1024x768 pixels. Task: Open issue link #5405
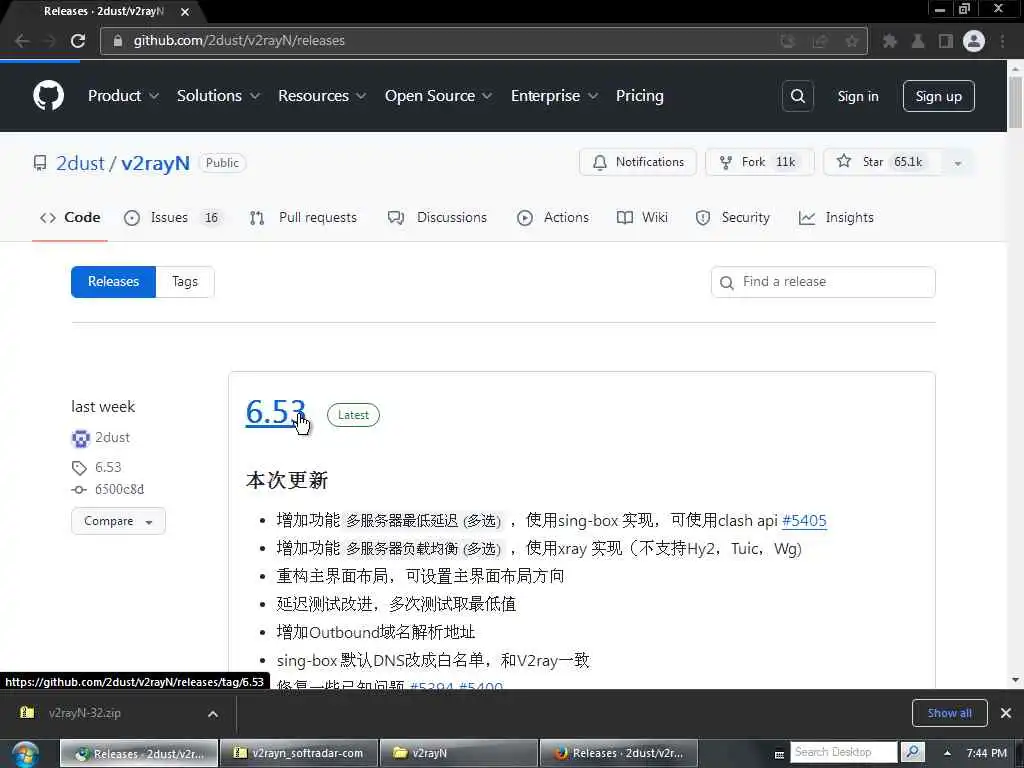click(804, 520)
